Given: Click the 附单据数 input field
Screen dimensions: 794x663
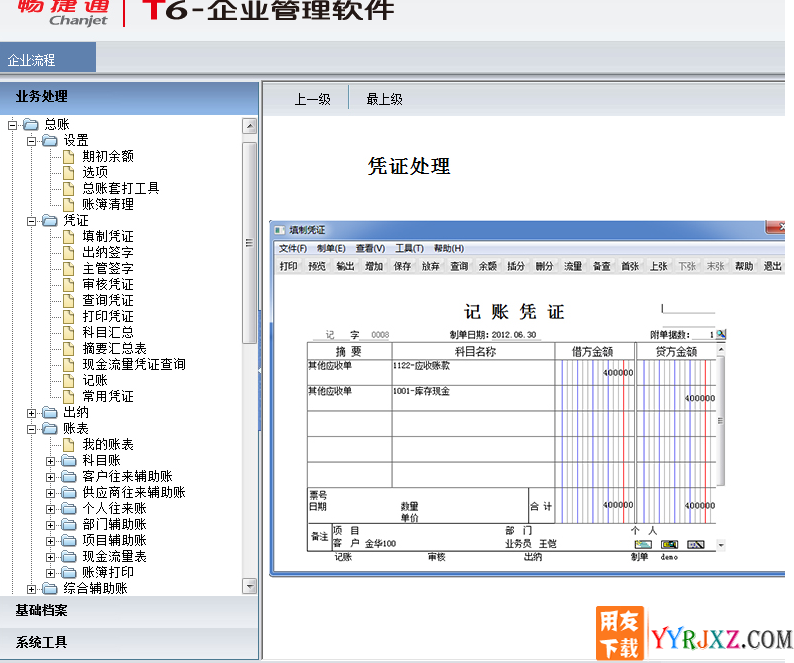Looking at the screenshot, I should tap(703, 334).
